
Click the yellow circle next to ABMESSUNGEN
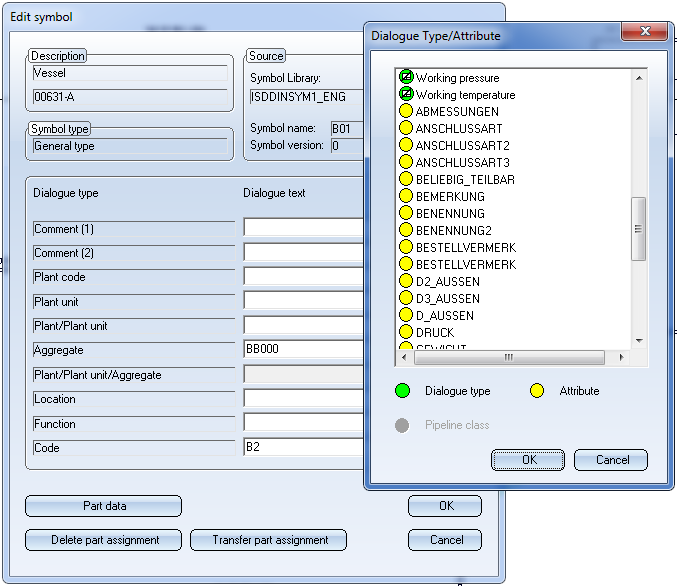pyautogui.click(x=406, y=112)
